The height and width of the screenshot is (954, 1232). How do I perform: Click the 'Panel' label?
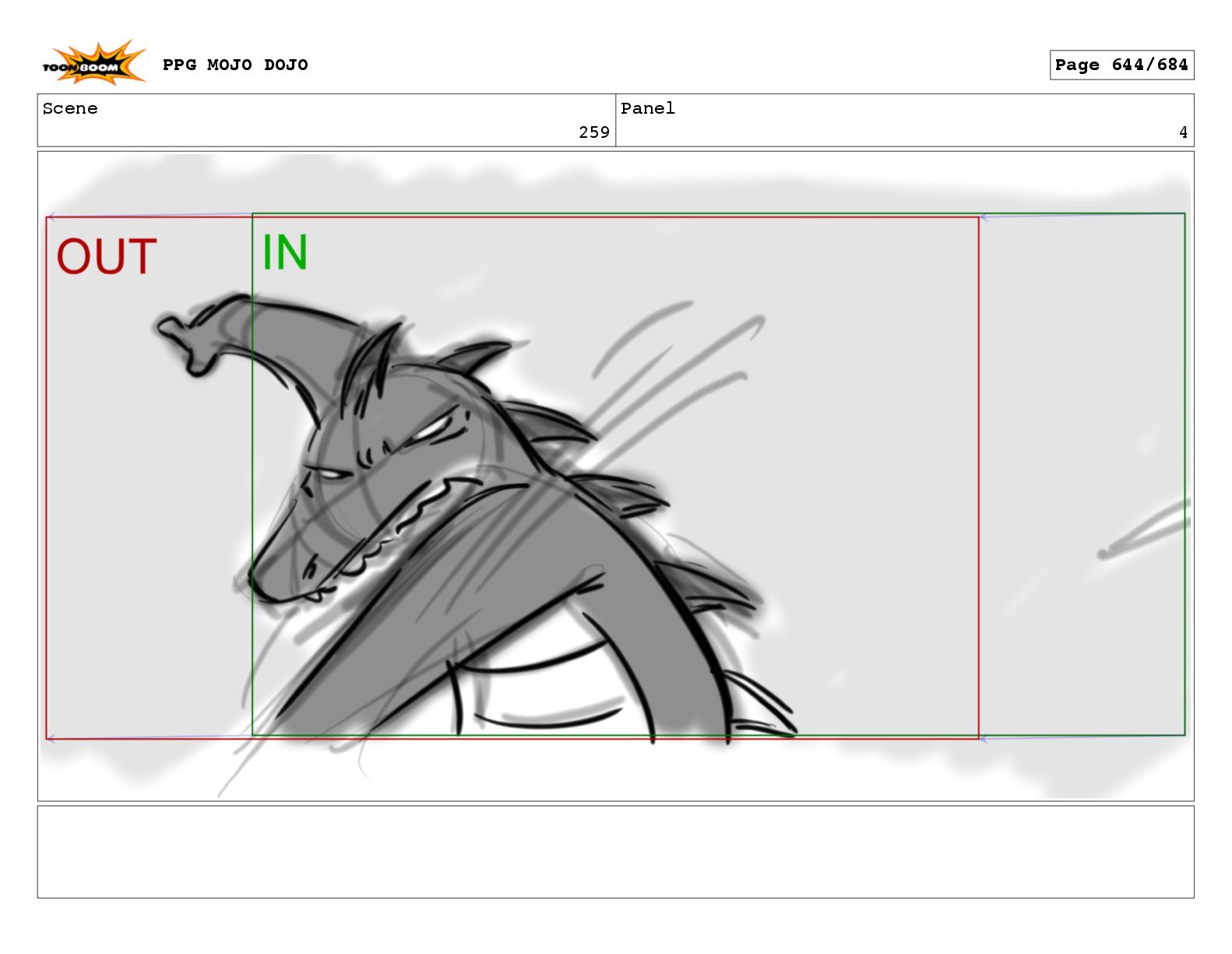pos(648,109)
